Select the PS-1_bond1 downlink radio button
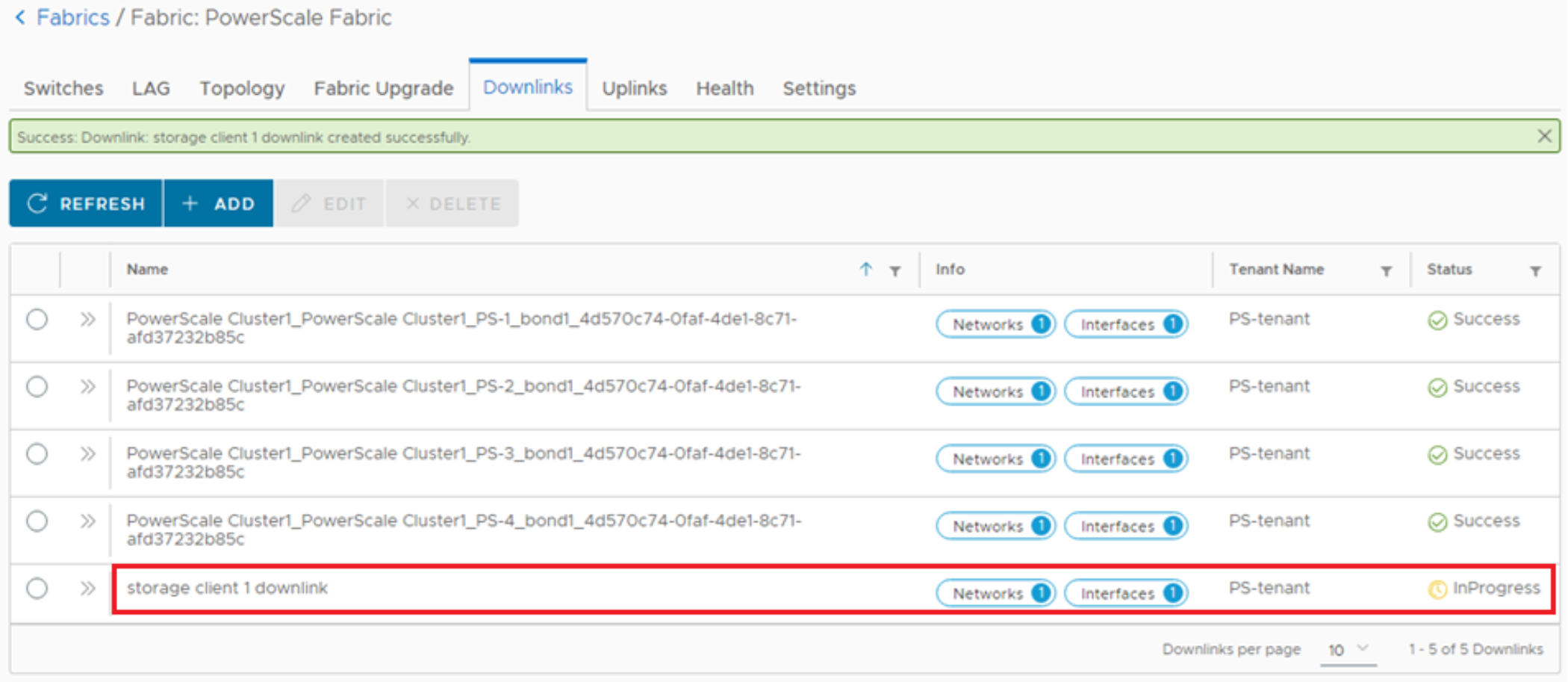Viewport: 1568px width, 682px height. 37,320
